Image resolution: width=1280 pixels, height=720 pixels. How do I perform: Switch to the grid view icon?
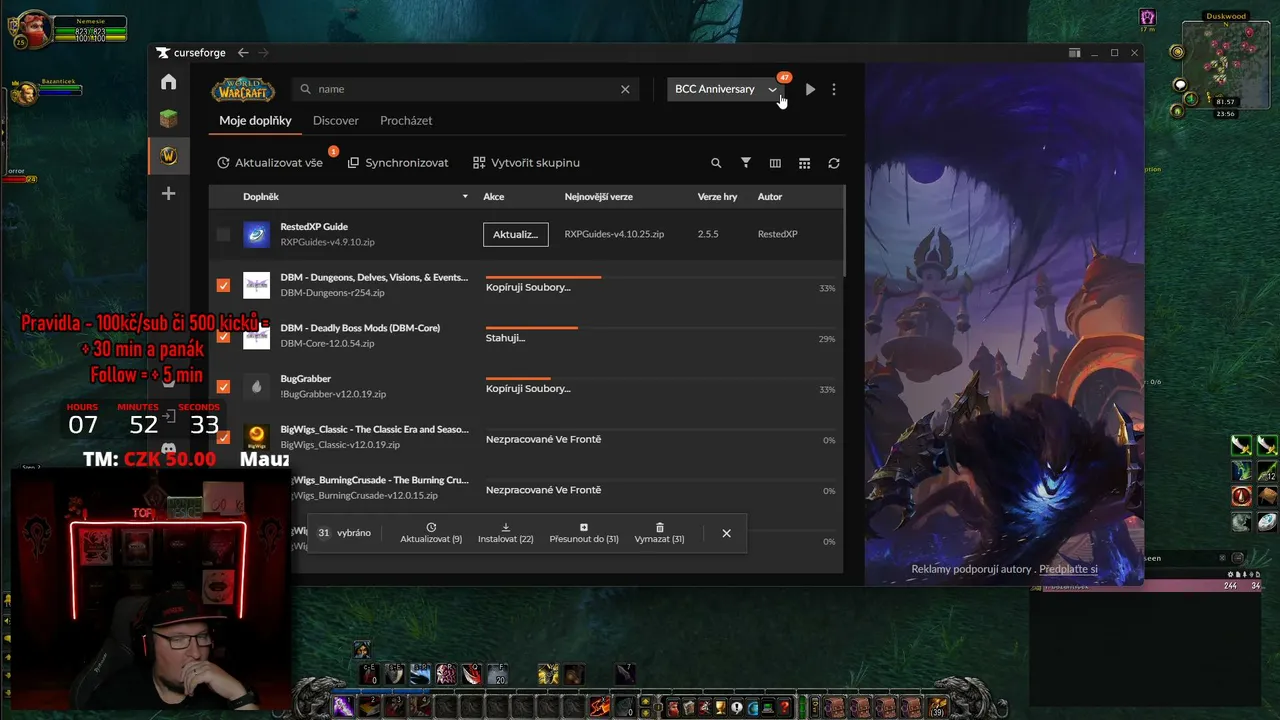click(x=804, y=163)
